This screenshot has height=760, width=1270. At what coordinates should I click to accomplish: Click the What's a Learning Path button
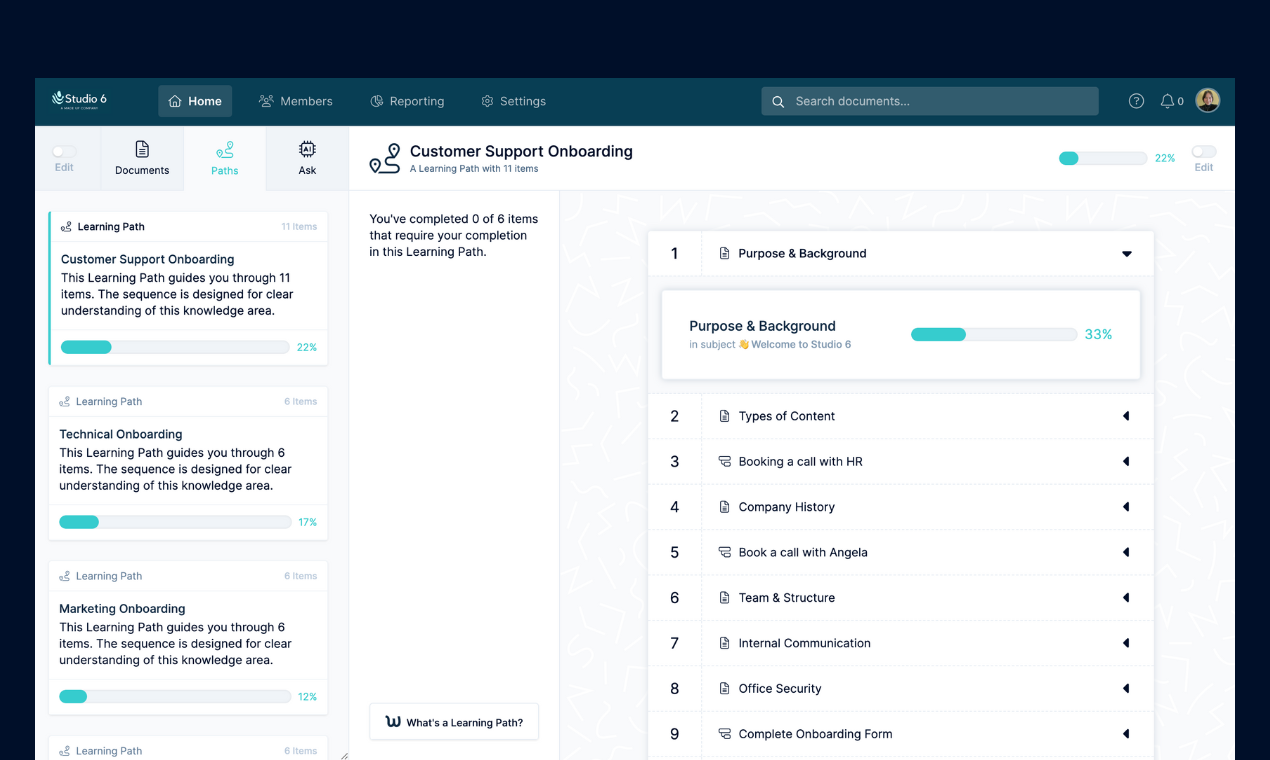pyautogui.click(x=453, y=721)
